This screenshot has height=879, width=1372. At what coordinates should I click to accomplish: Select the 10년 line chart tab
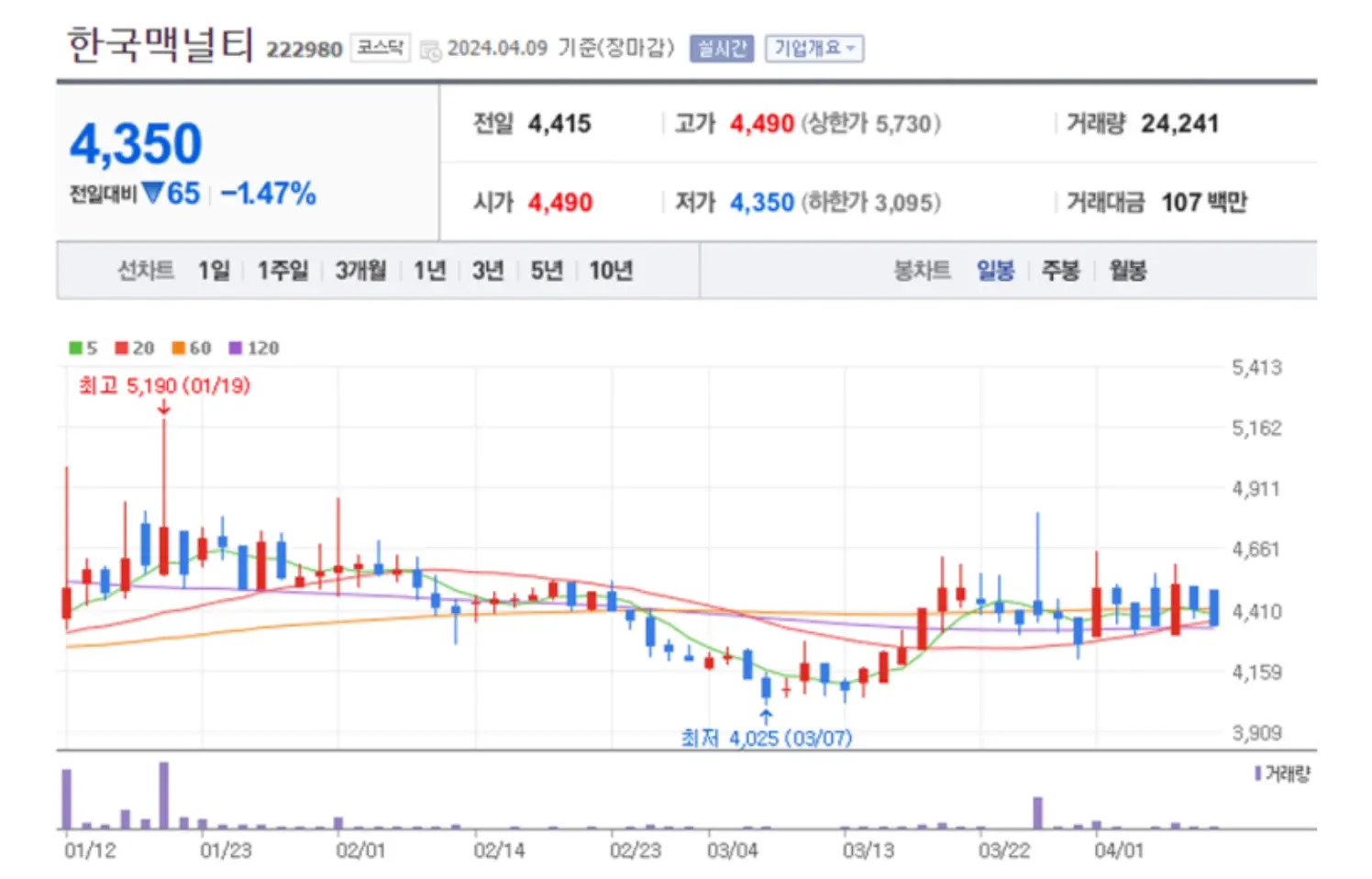pos(611,271)
